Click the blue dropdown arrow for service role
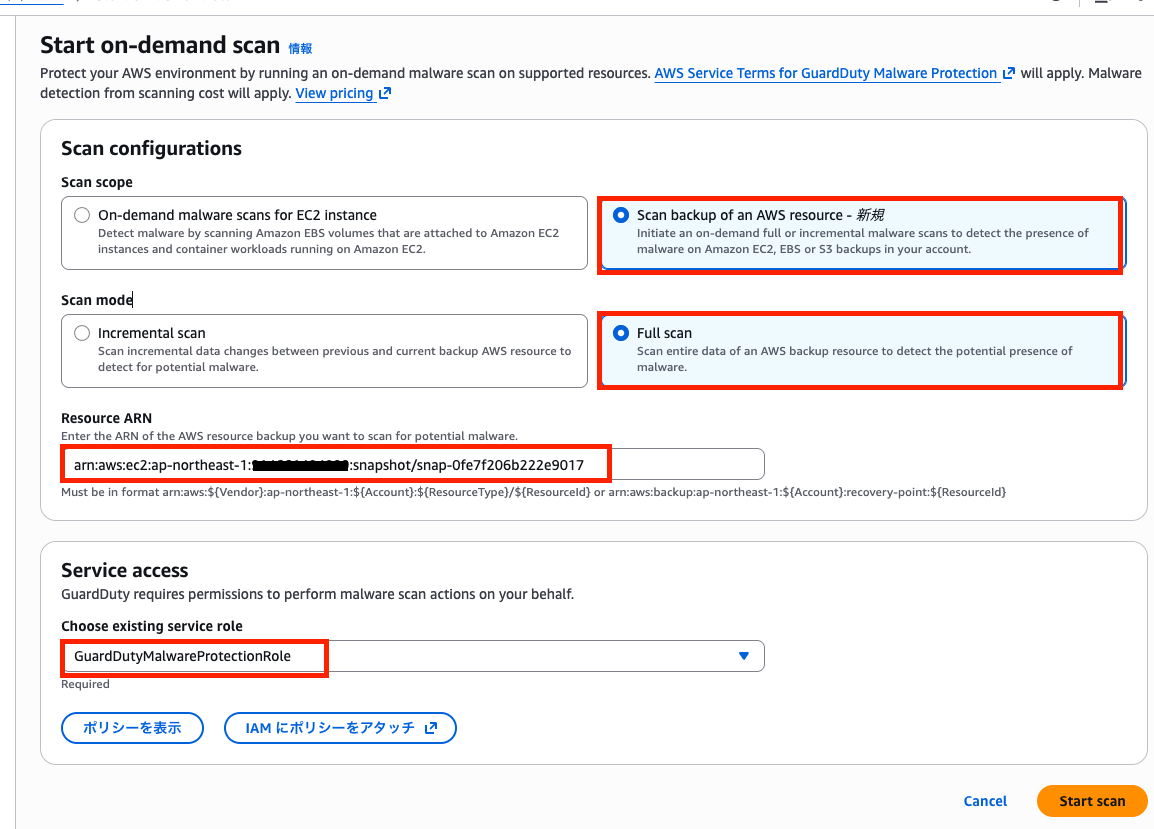1154x829 pixels. 743,656
